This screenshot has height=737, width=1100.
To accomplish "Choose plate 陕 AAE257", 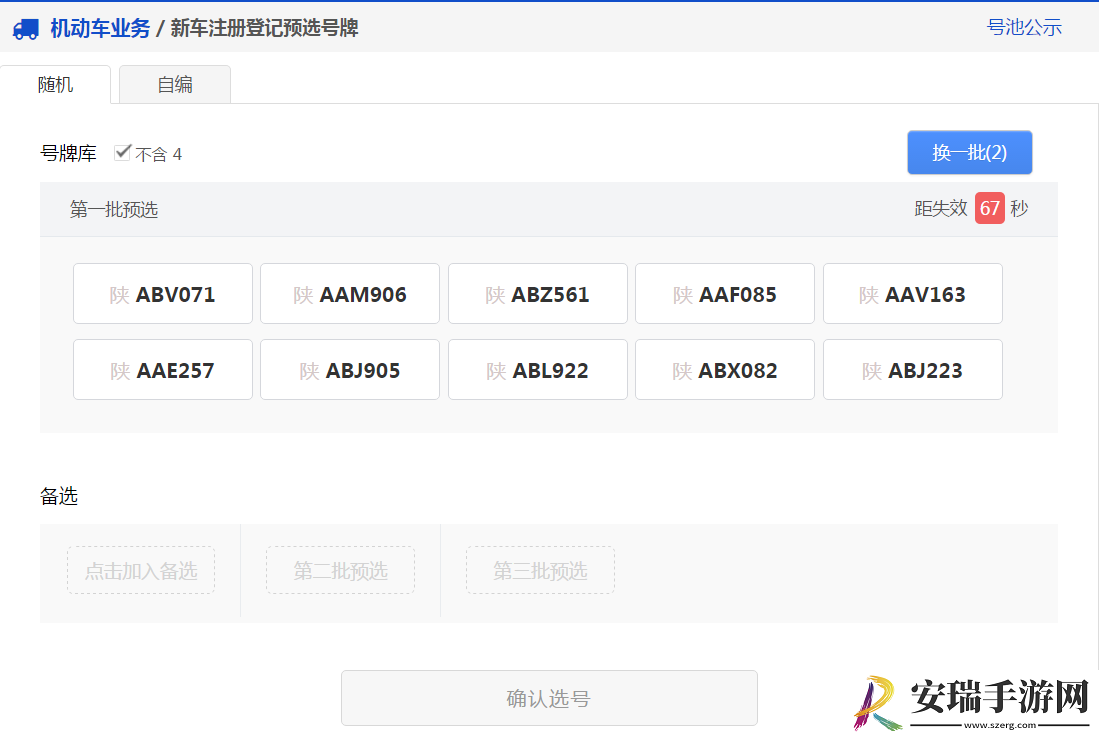I will (x=163, y=370).
